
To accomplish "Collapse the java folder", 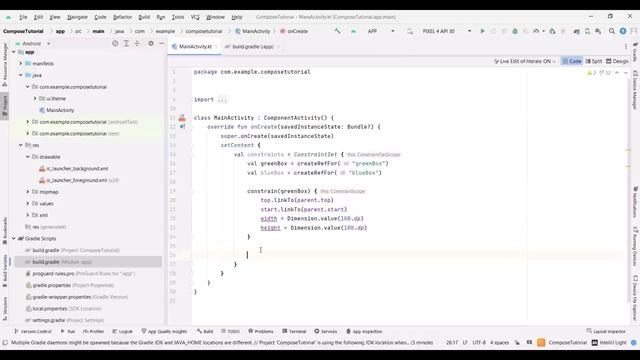I will click(21, 75).
